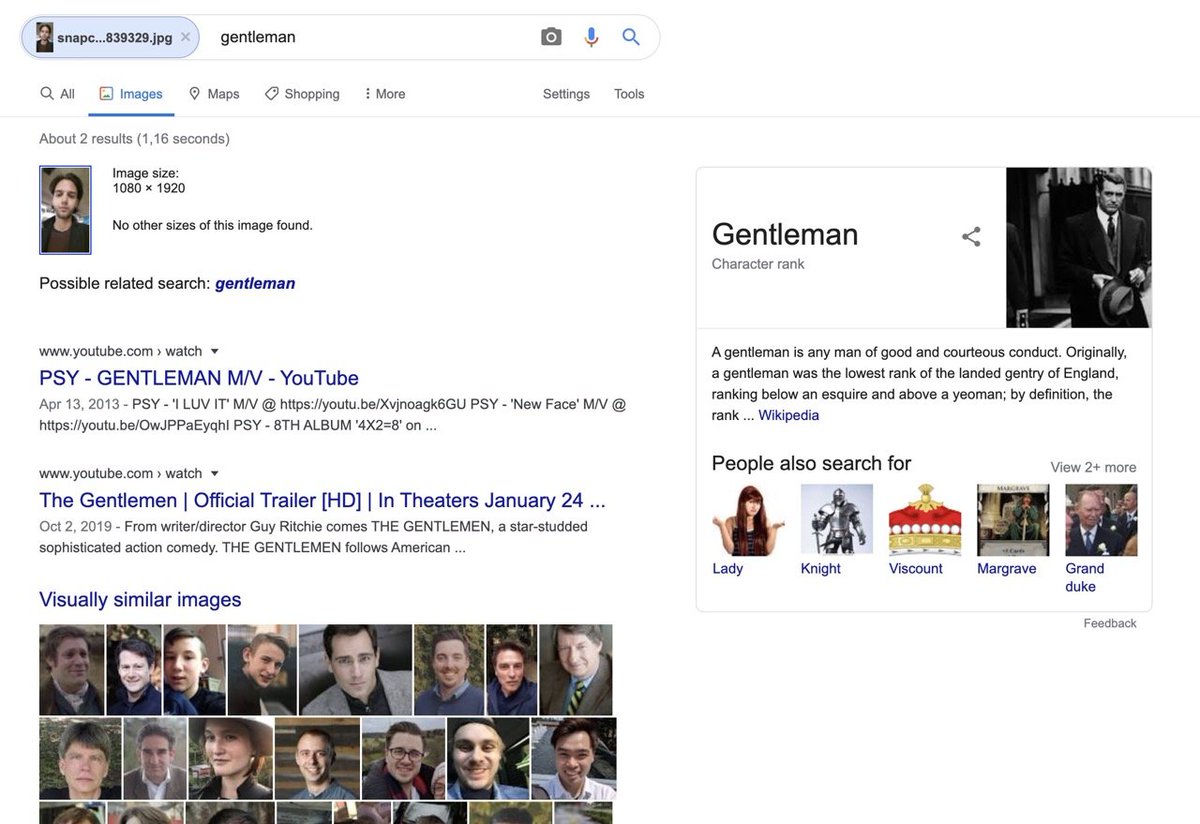
Task: Go to the Shopping tab
Action: tap(302, 94)
